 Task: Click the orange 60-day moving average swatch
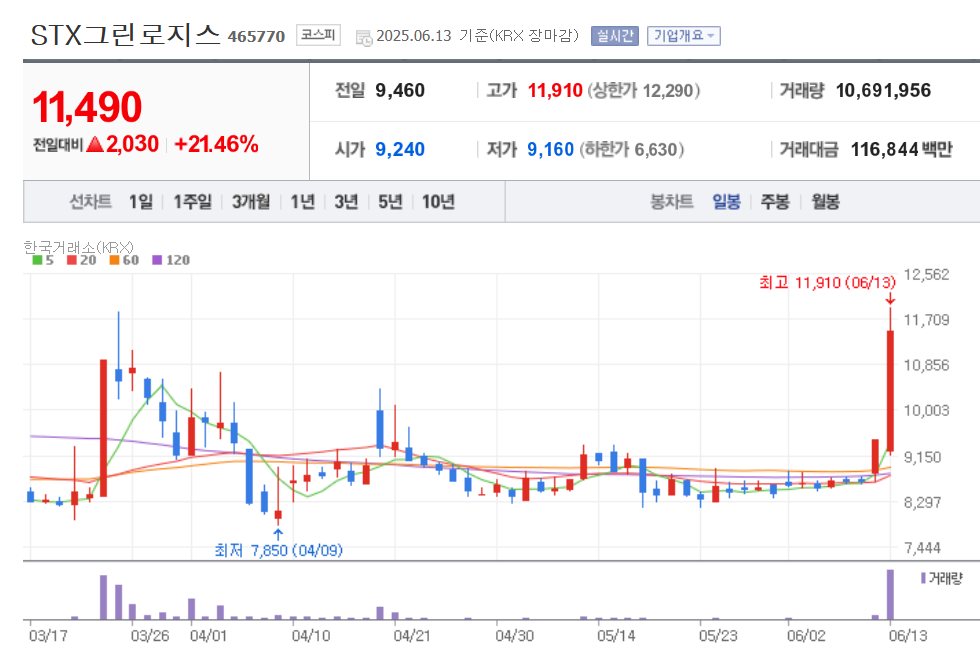pos(114,260)
